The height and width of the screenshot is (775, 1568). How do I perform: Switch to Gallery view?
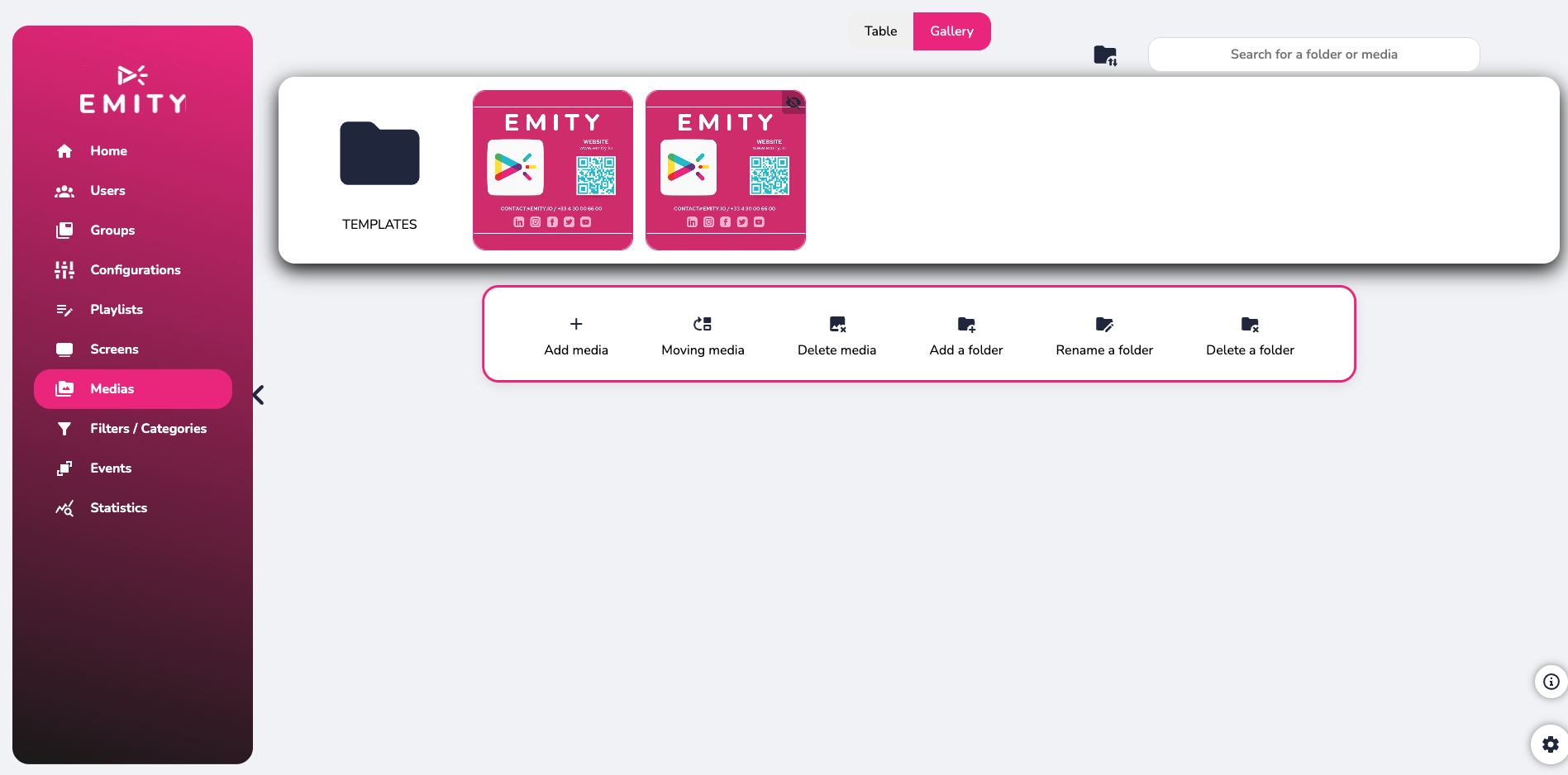pos(951,31)
